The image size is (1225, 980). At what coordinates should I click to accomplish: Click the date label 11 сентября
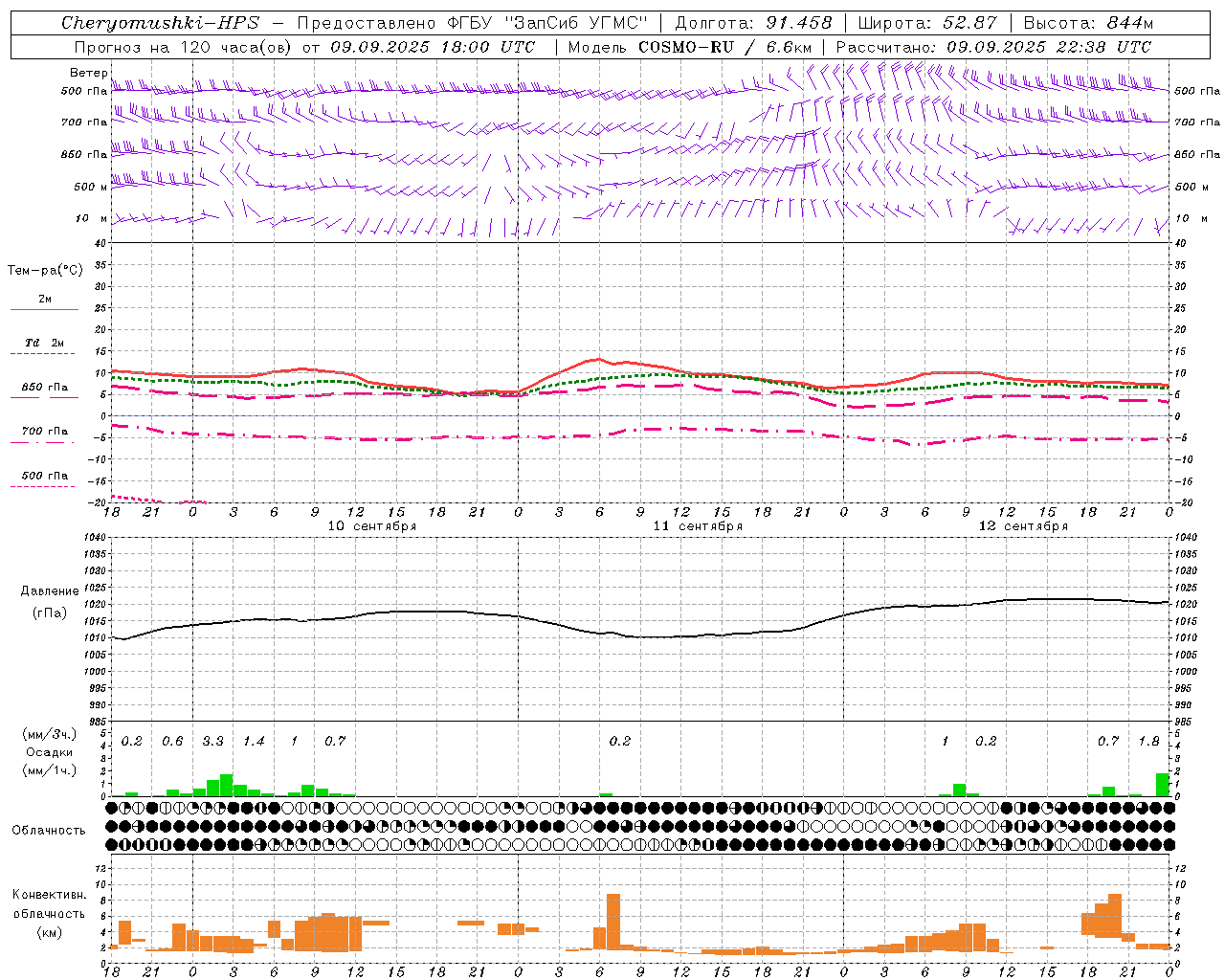pyautogui.click(x=698, y=526)
